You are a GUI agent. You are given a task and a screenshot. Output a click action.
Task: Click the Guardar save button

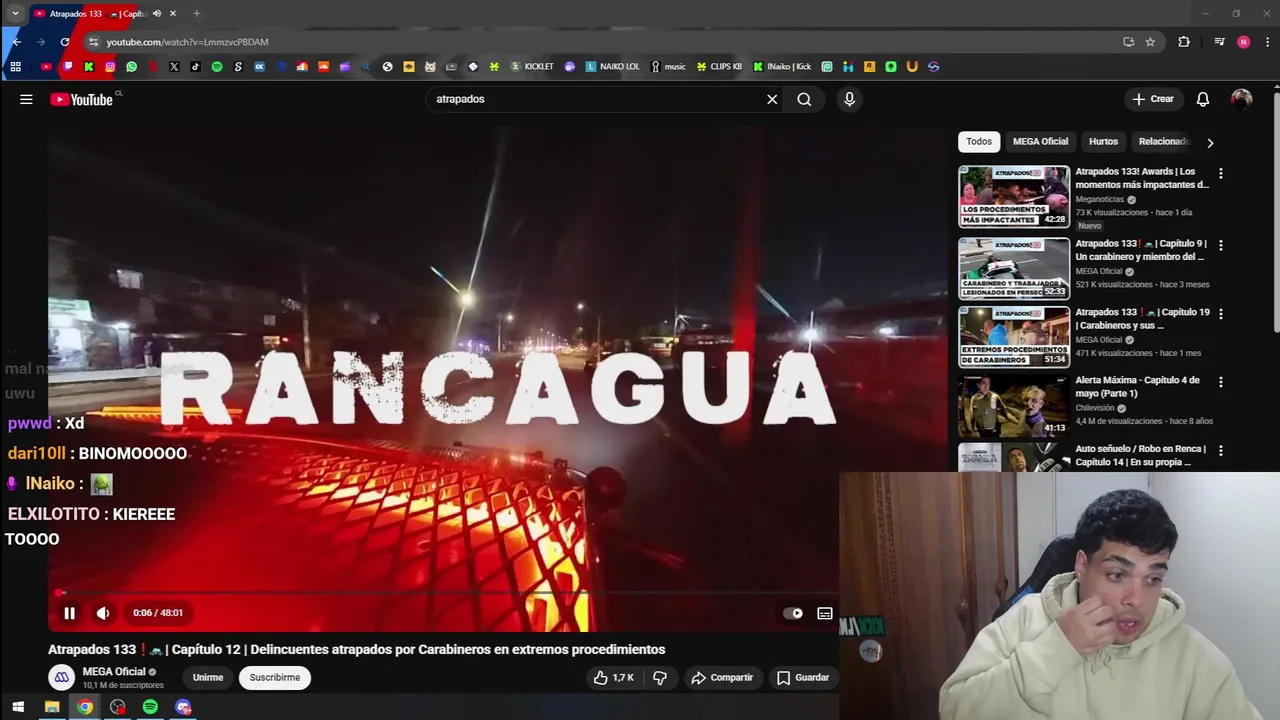803,677
